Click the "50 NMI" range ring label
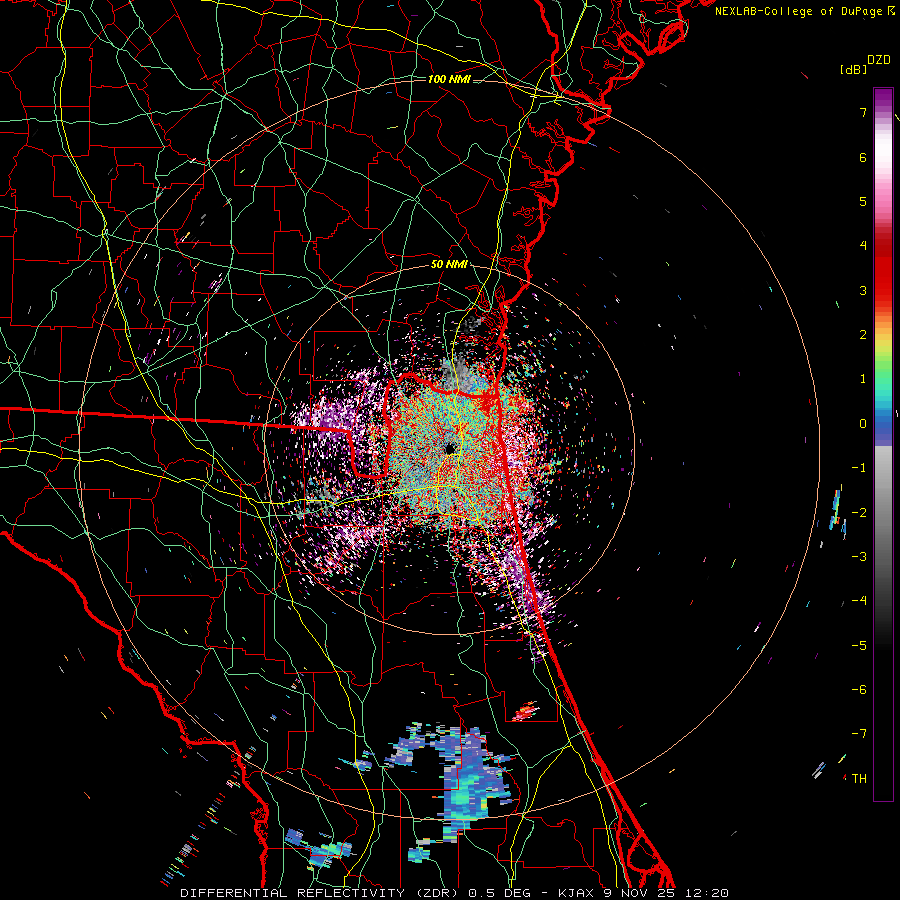This screenshot has width=900, height=900. pyautogui.click(x=449, y=265)
